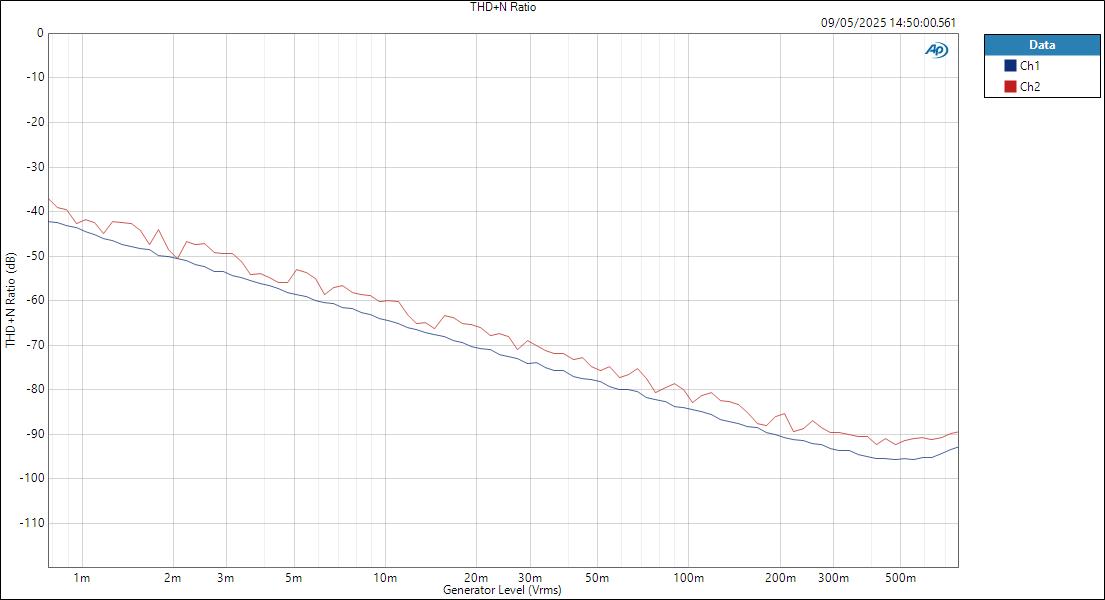
Task: Select the blue Ch1 color swatch
Action: point(1009,63)
